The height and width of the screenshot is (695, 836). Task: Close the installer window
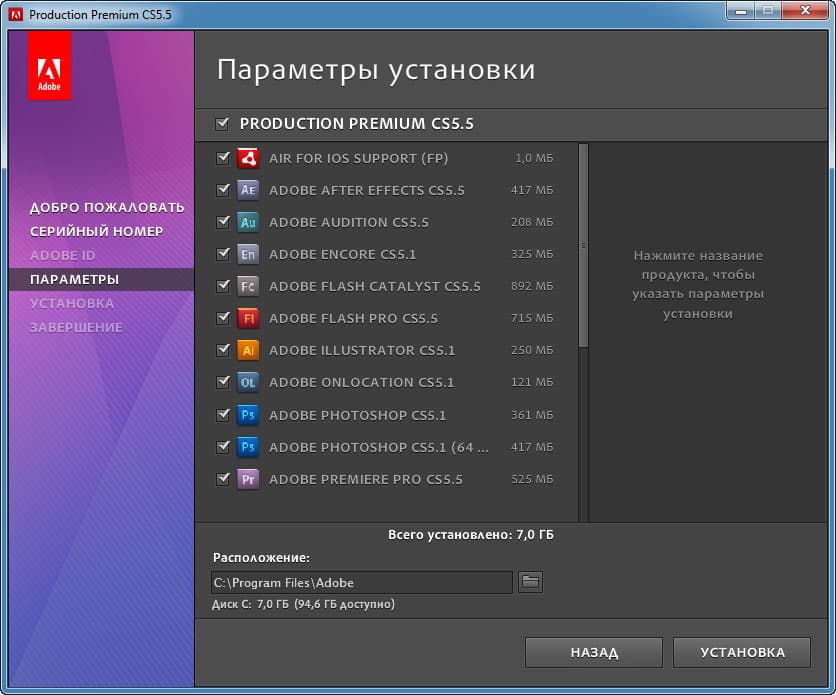coord(805,11)
